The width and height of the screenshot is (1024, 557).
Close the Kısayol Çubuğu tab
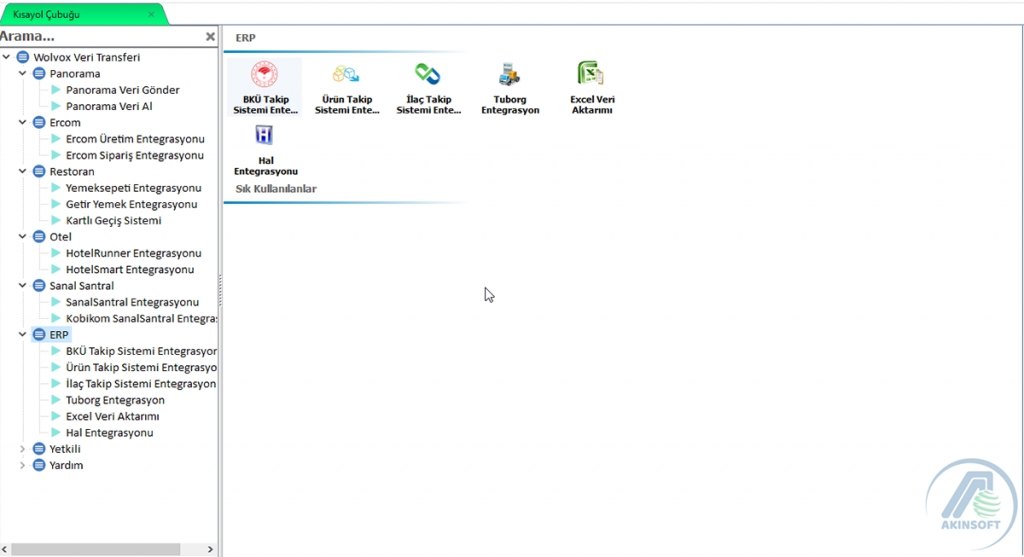(x=152, y=14)
